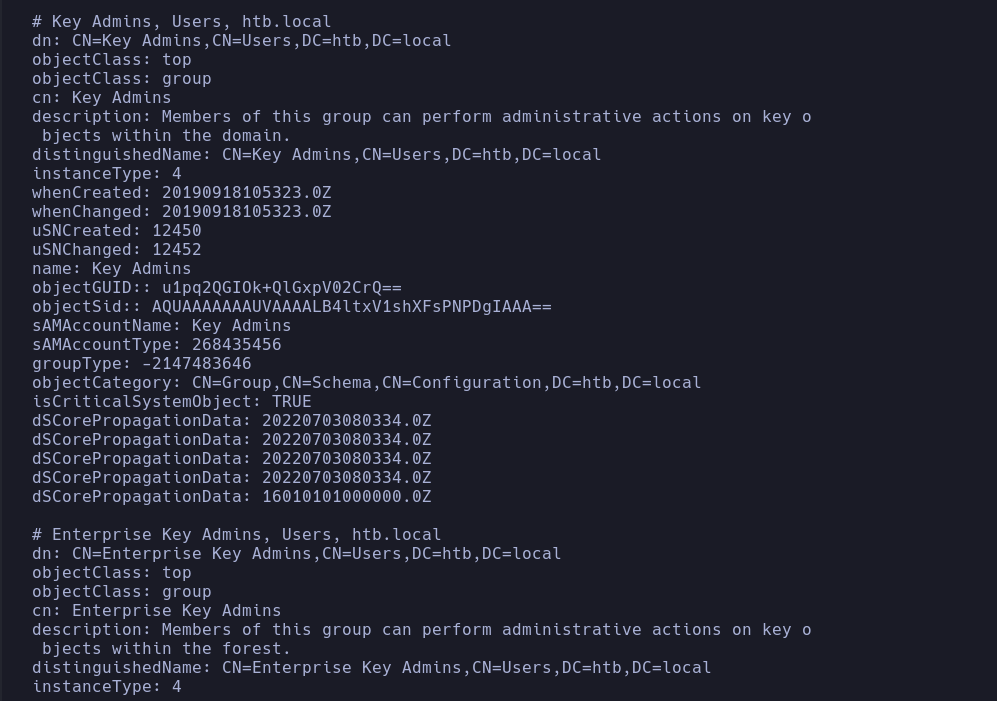Click the '# Enterprise Key Admins' comment header line
The width and height of the screenshot is (997, 701).
click(236, 535)
